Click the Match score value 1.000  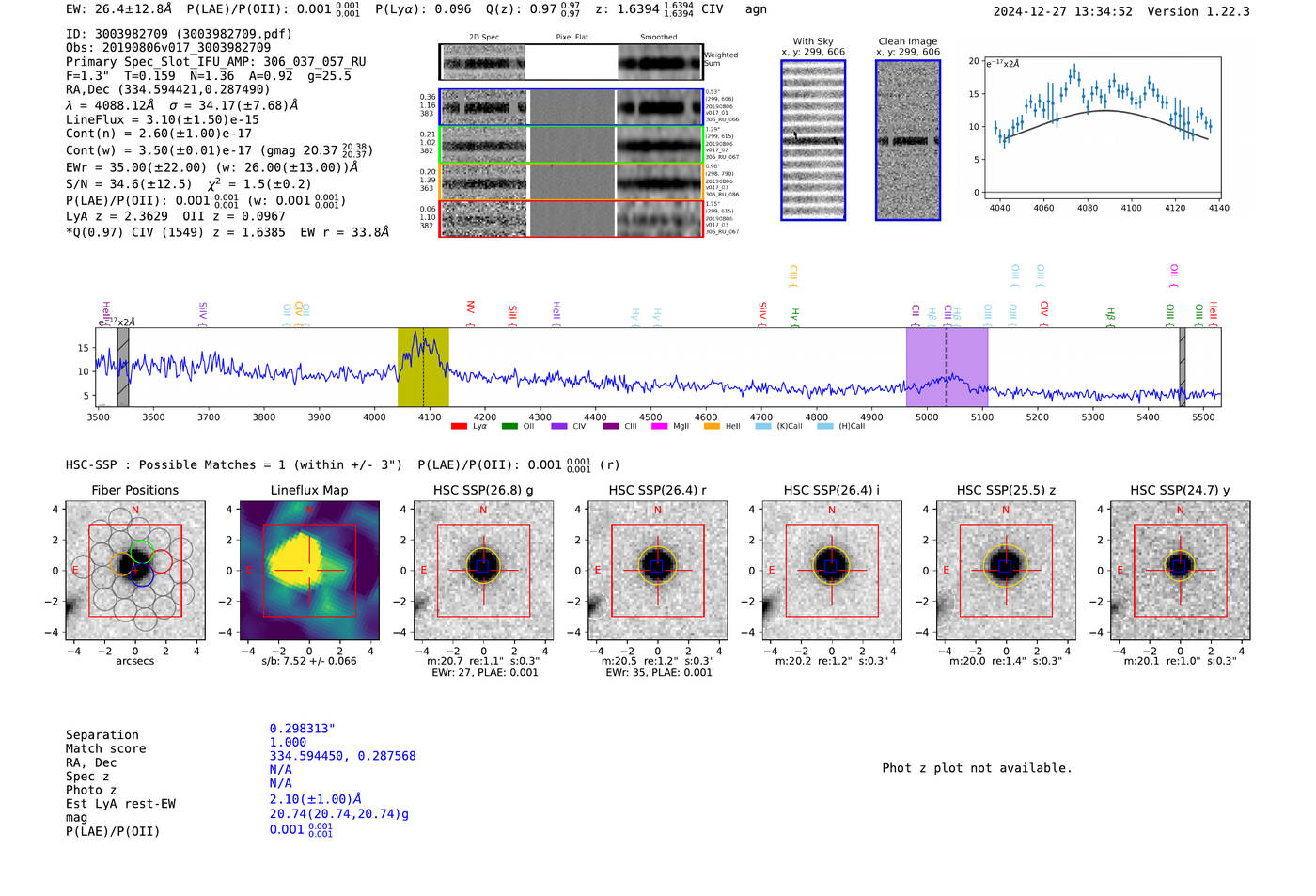click(x=288, y=742)
